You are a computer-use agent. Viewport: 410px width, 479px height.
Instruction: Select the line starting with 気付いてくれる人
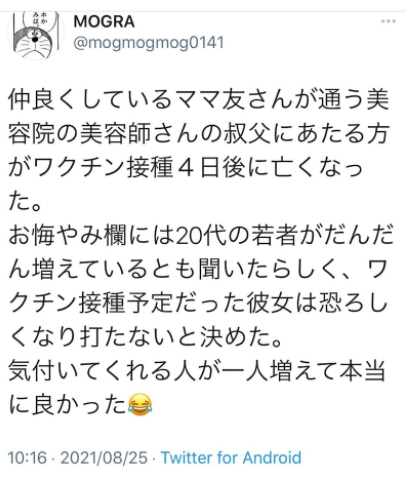pos(197,371)
